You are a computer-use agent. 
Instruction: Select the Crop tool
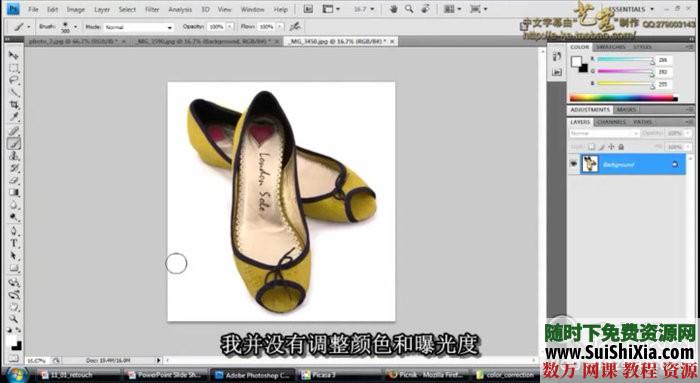pyautogui.click(x=14, y=104)
